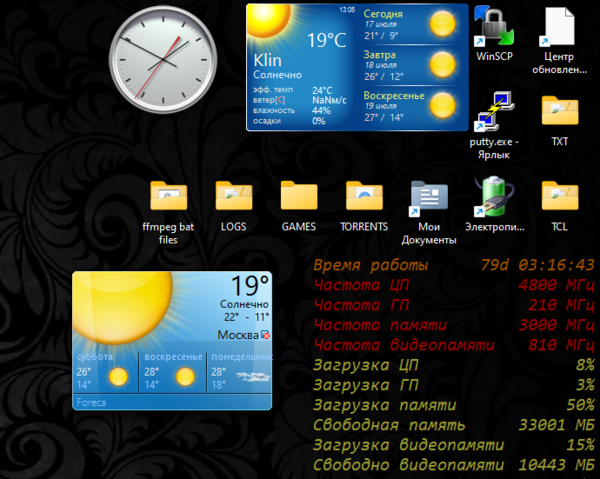Open Мои Документы shortcut
This screenshot has height=479, width=600.
coord(429,212)
